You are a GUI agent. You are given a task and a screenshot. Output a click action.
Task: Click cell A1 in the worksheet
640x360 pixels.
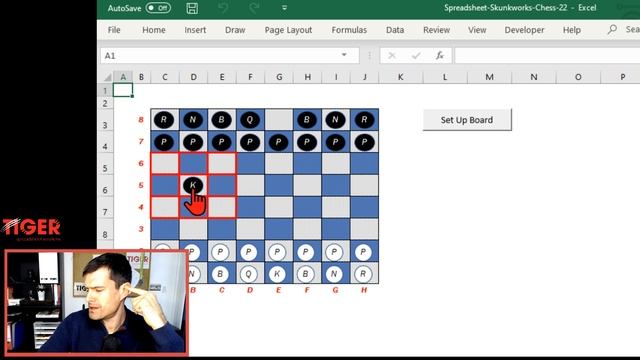point(123,90)
